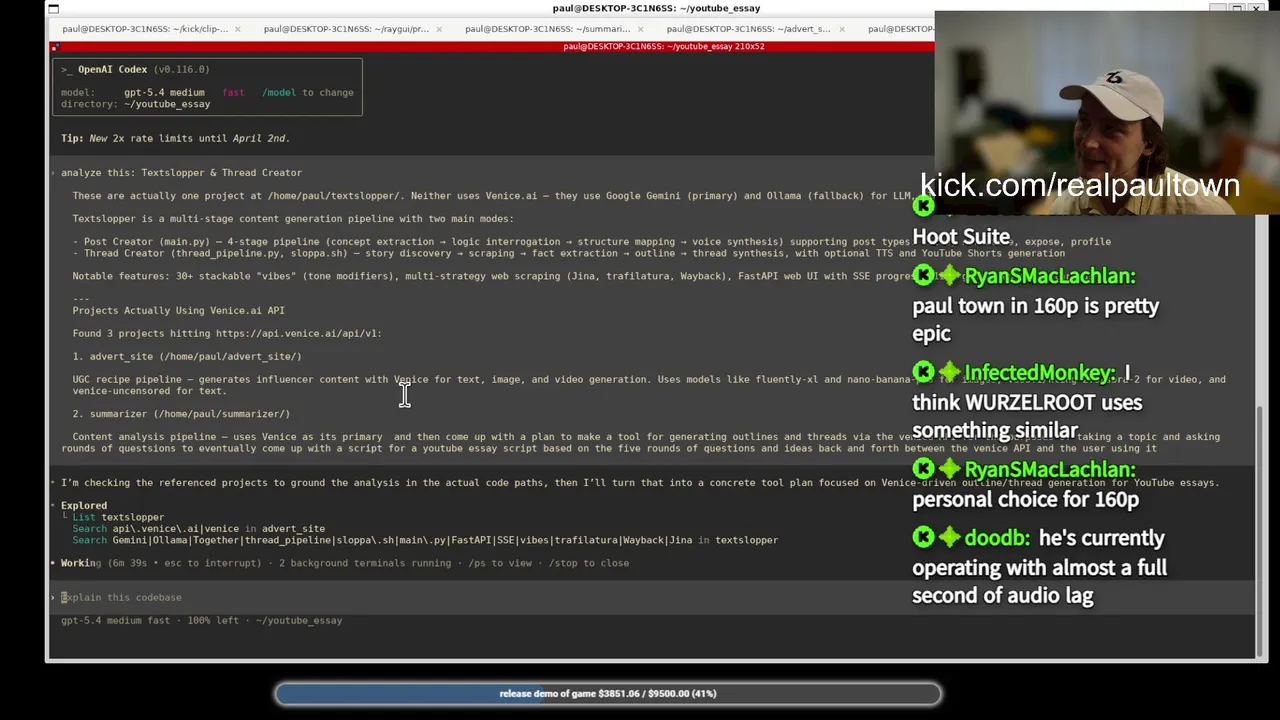
Task: Switch to the ~/advert_s terminal tab
Action: pos(748,29)
